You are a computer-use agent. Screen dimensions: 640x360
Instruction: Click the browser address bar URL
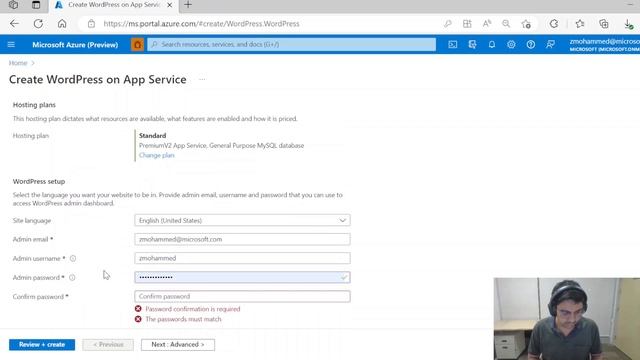[202, 24]
